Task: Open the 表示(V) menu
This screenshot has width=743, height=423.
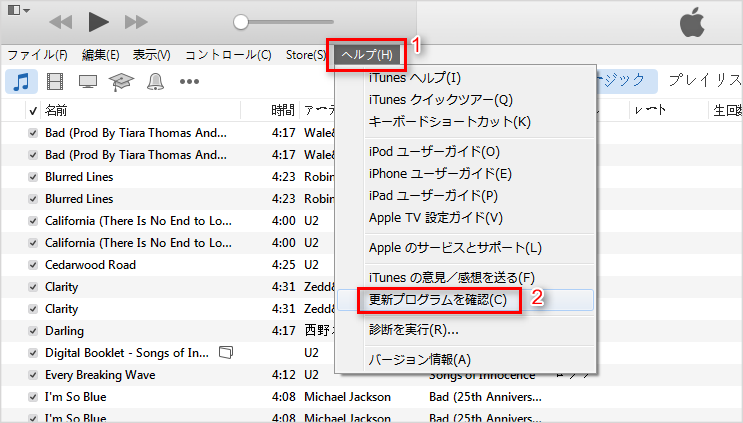Action: coord(151,55)
